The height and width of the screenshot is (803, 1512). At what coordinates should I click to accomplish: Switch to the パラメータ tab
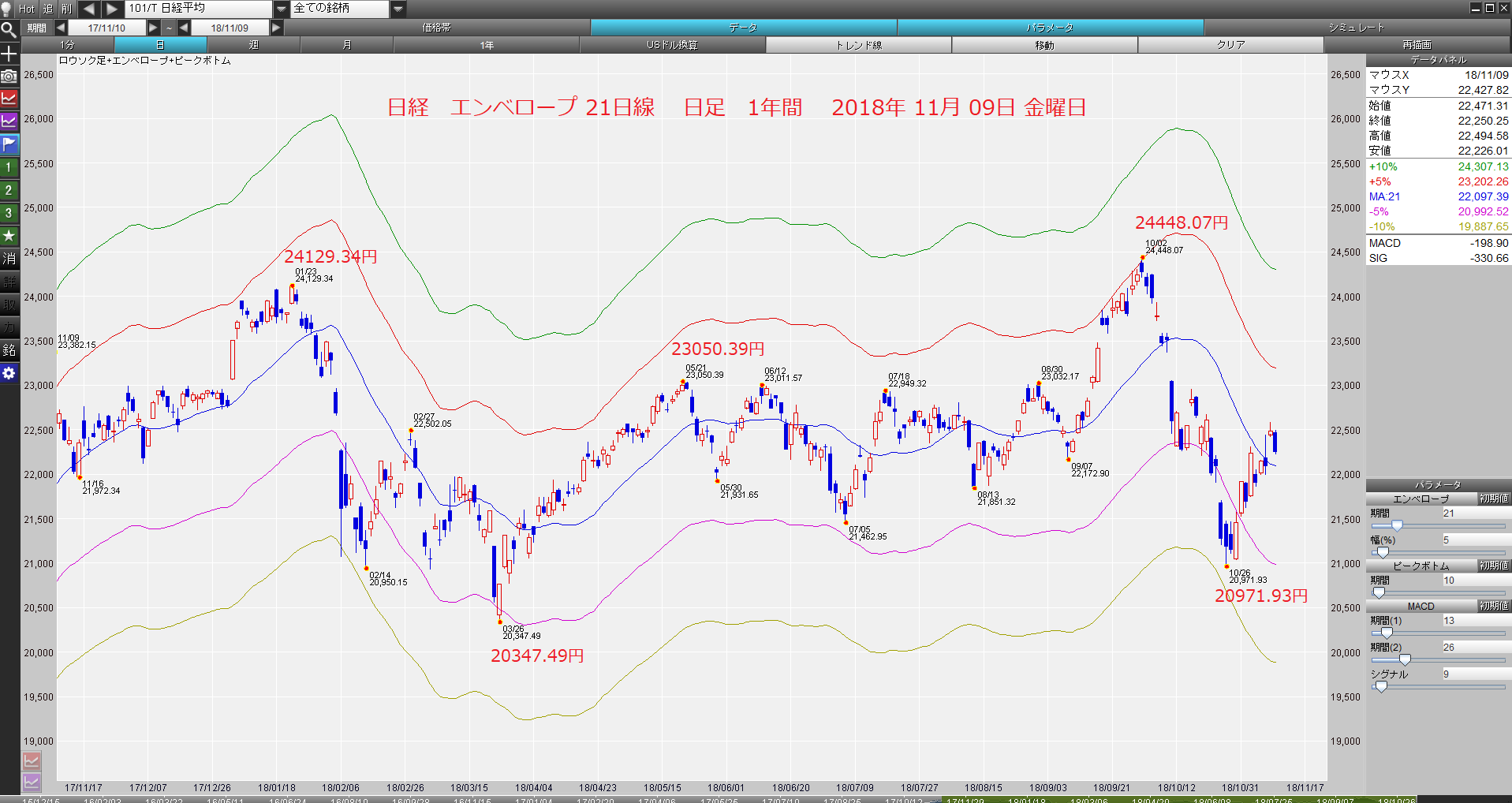pos(1051,28)
